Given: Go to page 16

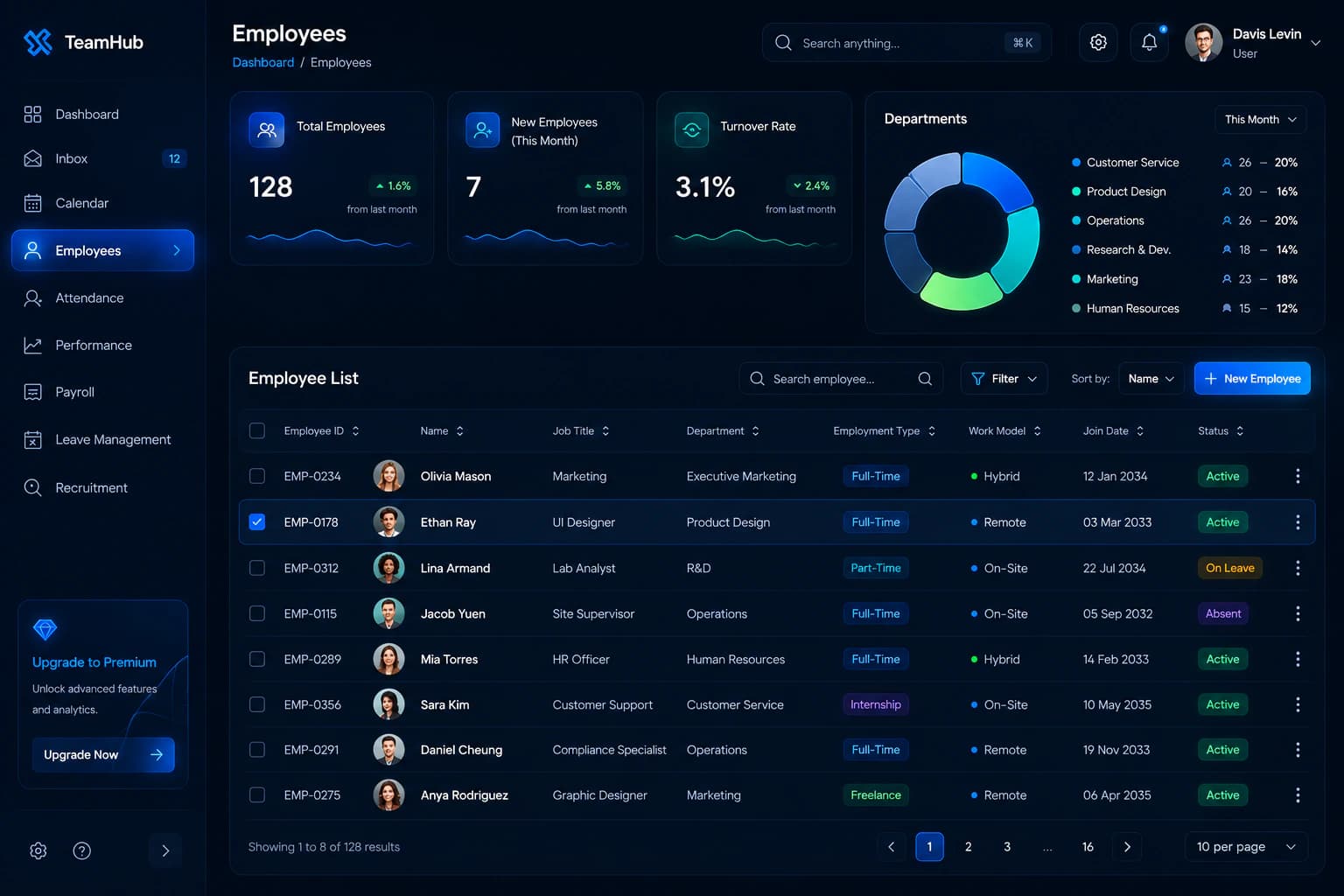Looking at the screenshot, I should pos(1088,847).
